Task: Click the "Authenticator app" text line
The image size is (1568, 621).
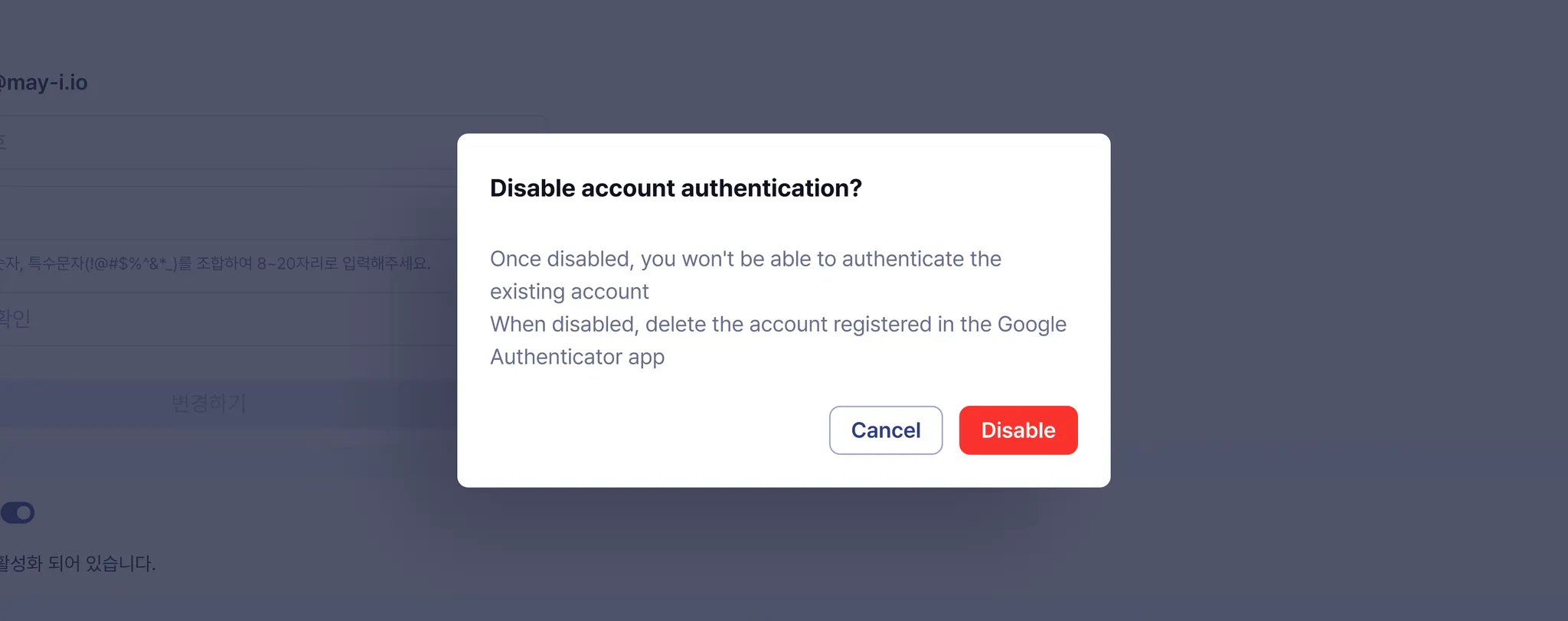Action: [577, 357]
